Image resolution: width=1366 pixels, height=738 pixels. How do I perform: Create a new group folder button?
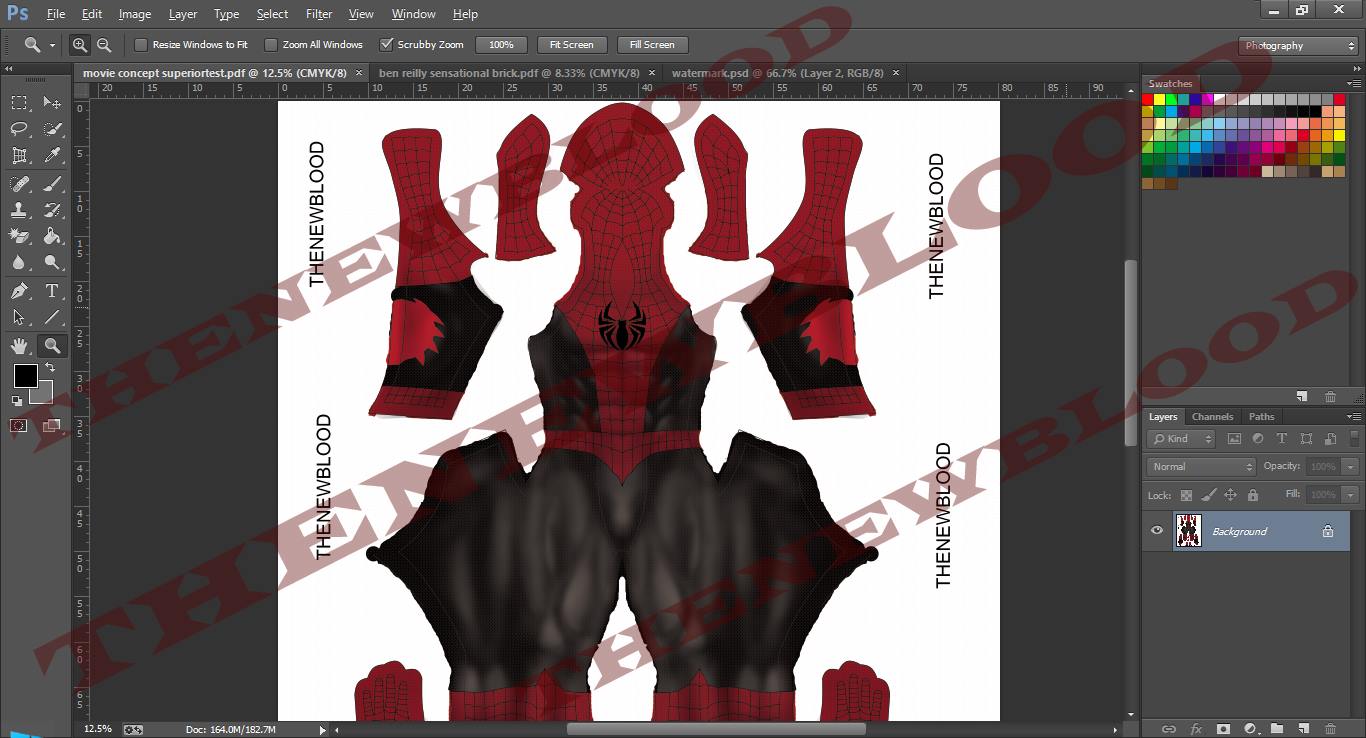click(1277, 729)
